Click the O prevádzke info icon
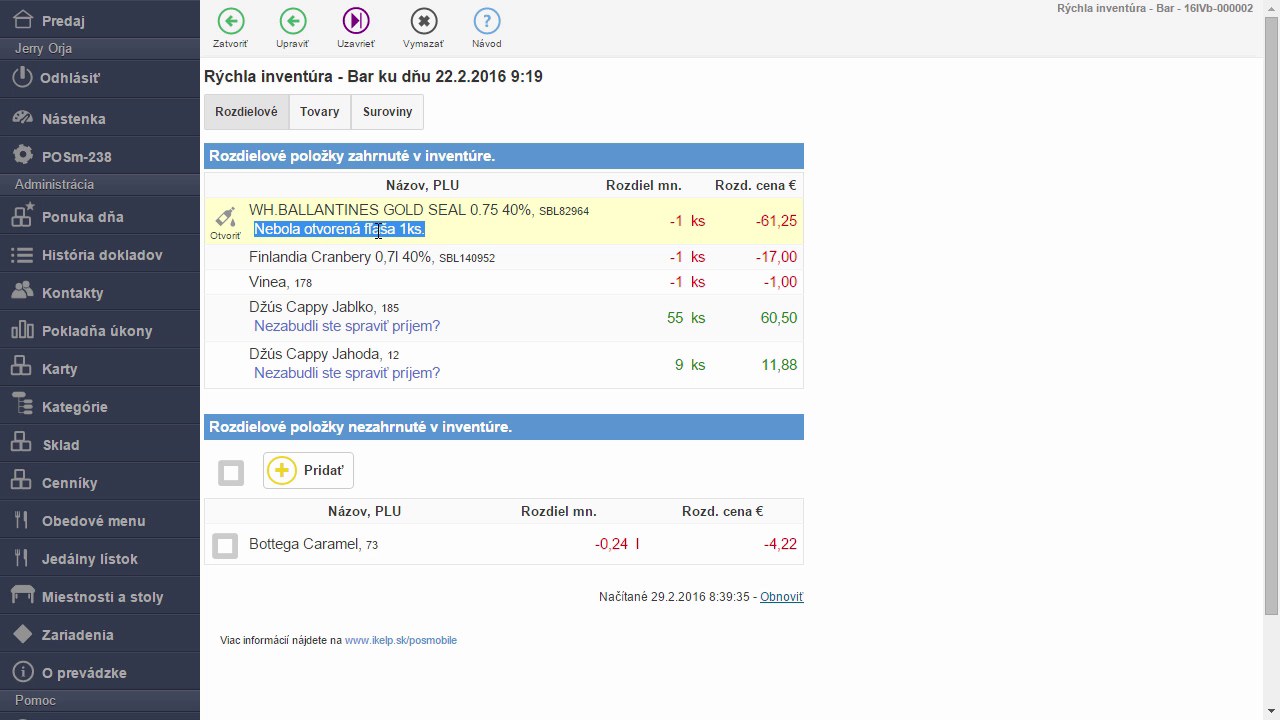Image resolution: width=1280 pixels, height=720 pixels. click(22, 672)
